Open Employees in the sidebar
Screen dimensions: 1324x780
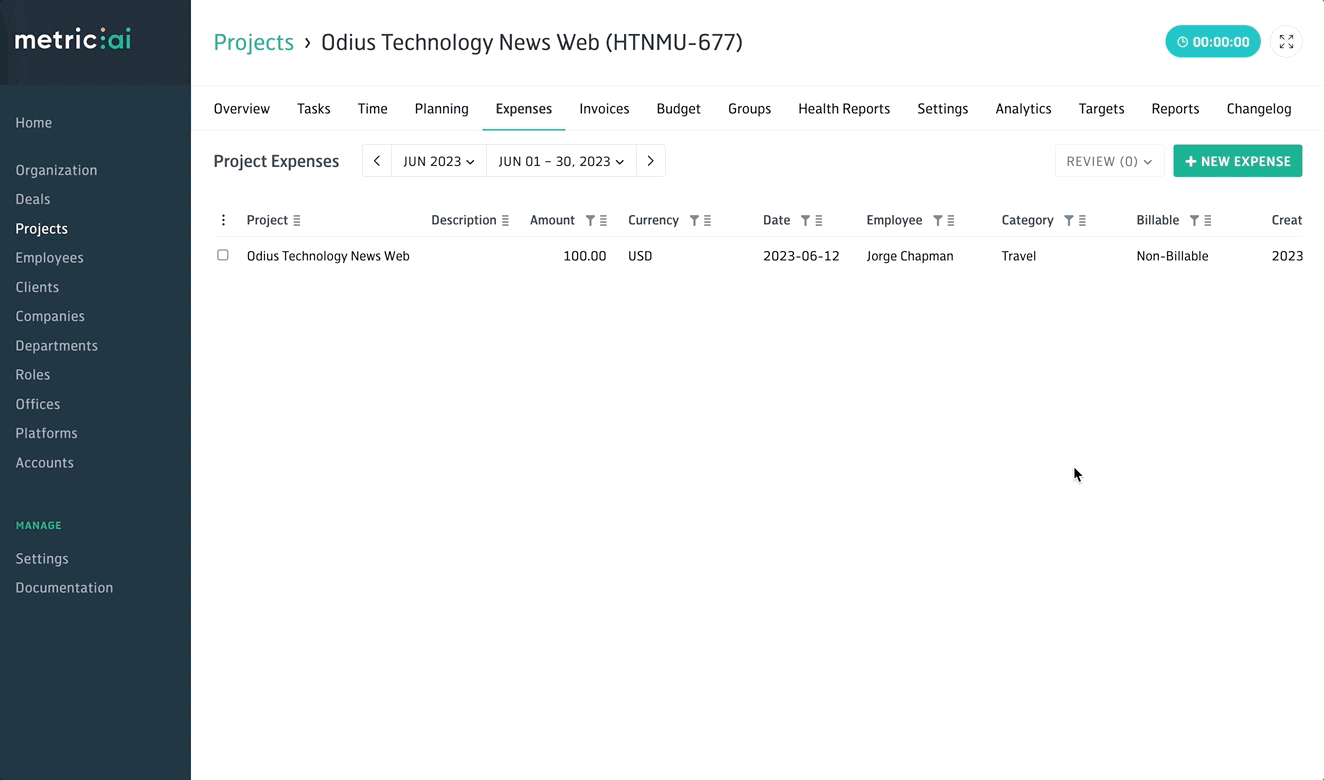tap(49, 258)
